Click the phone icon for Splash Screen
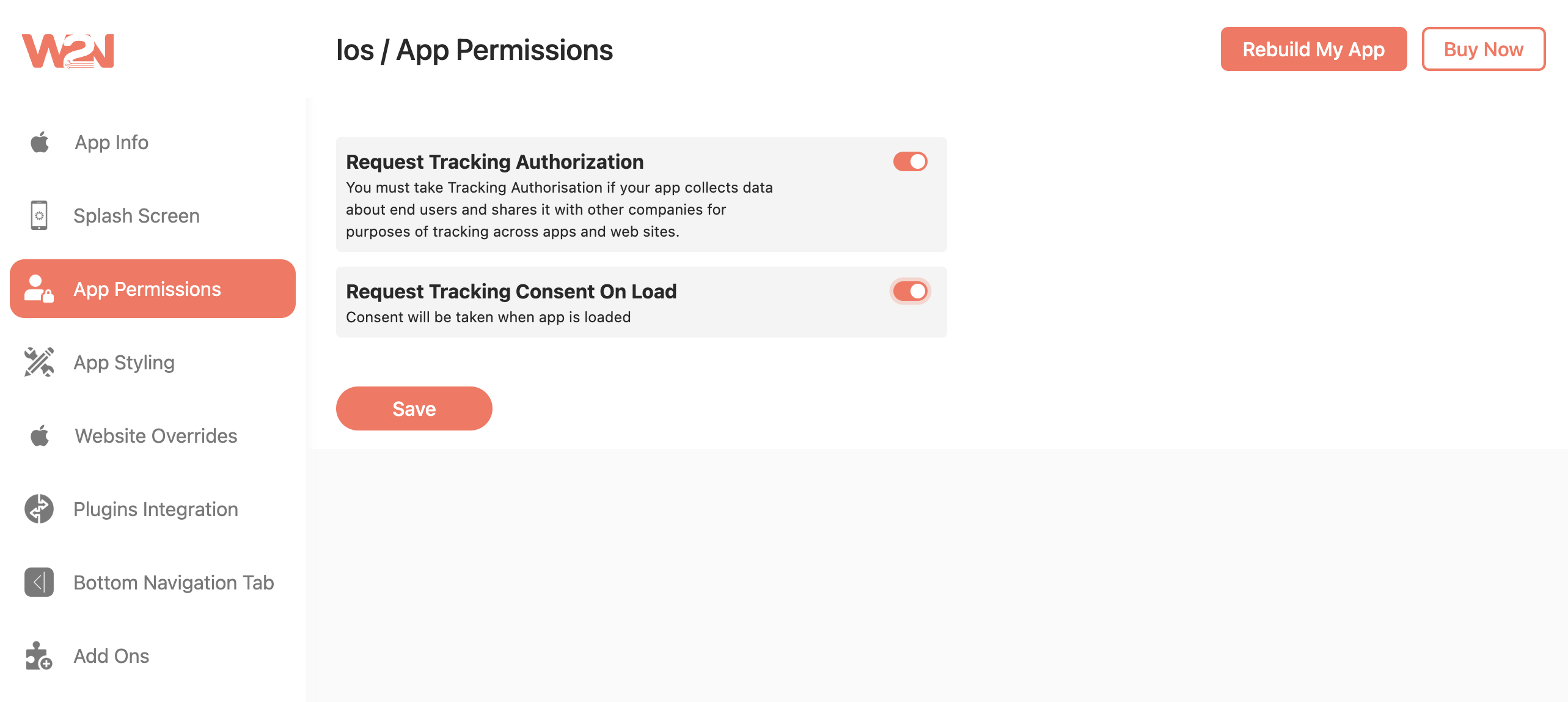This screenshot has width=1568, height=702. (39, 215)
